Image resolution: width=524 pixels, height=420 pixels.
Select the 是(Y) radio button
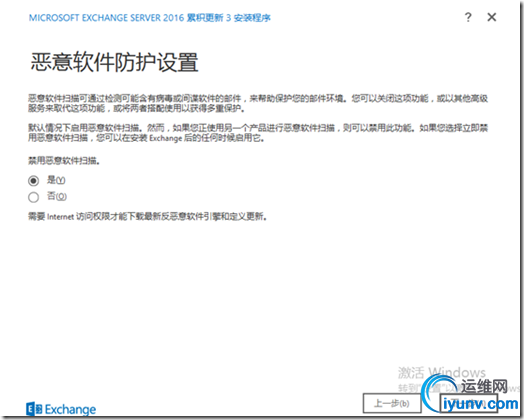[33, 181]
